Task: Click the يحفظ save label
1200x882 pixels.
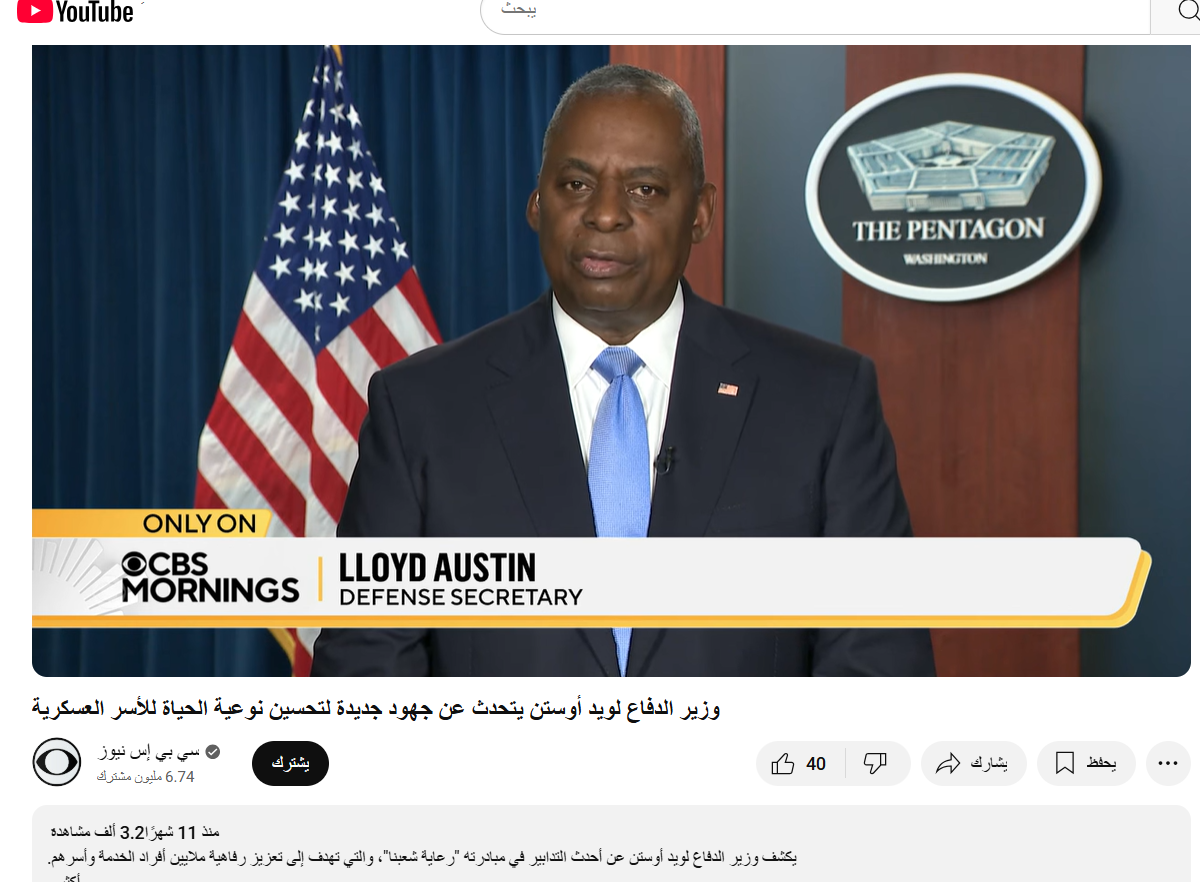Action: 1100,764
